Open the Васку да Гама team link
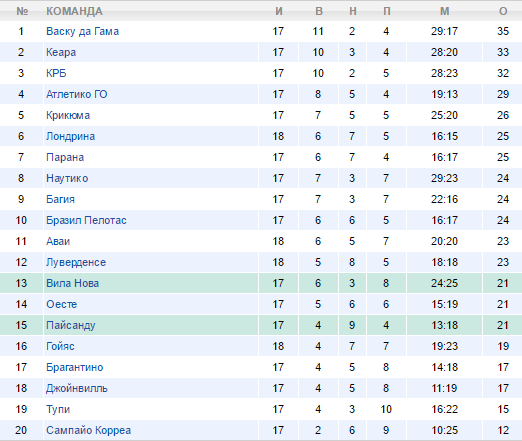 (82, 31)
